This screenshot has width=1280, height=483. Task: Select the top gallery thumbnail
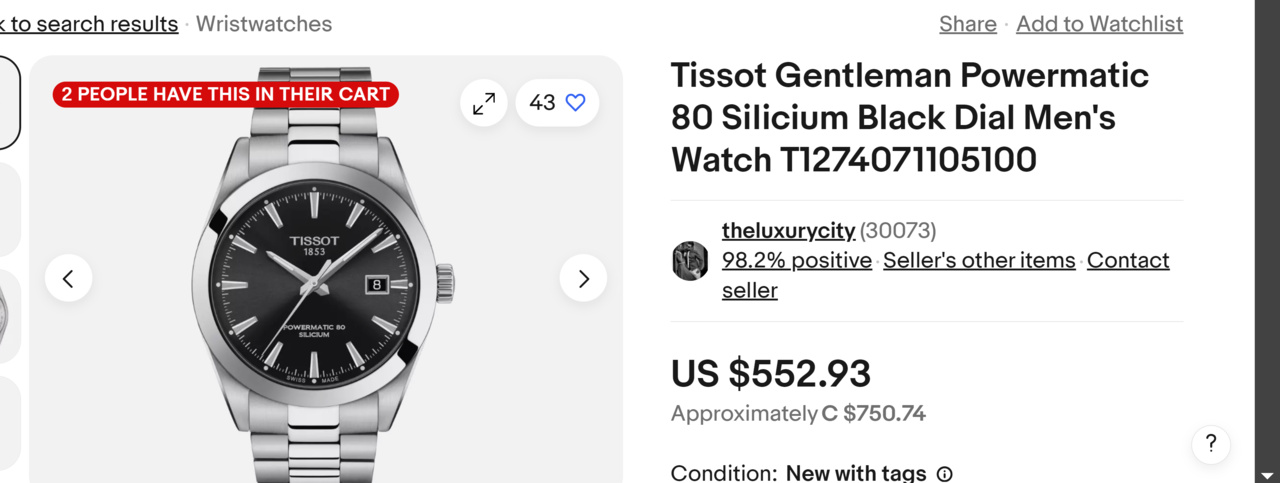pos(8,102)
